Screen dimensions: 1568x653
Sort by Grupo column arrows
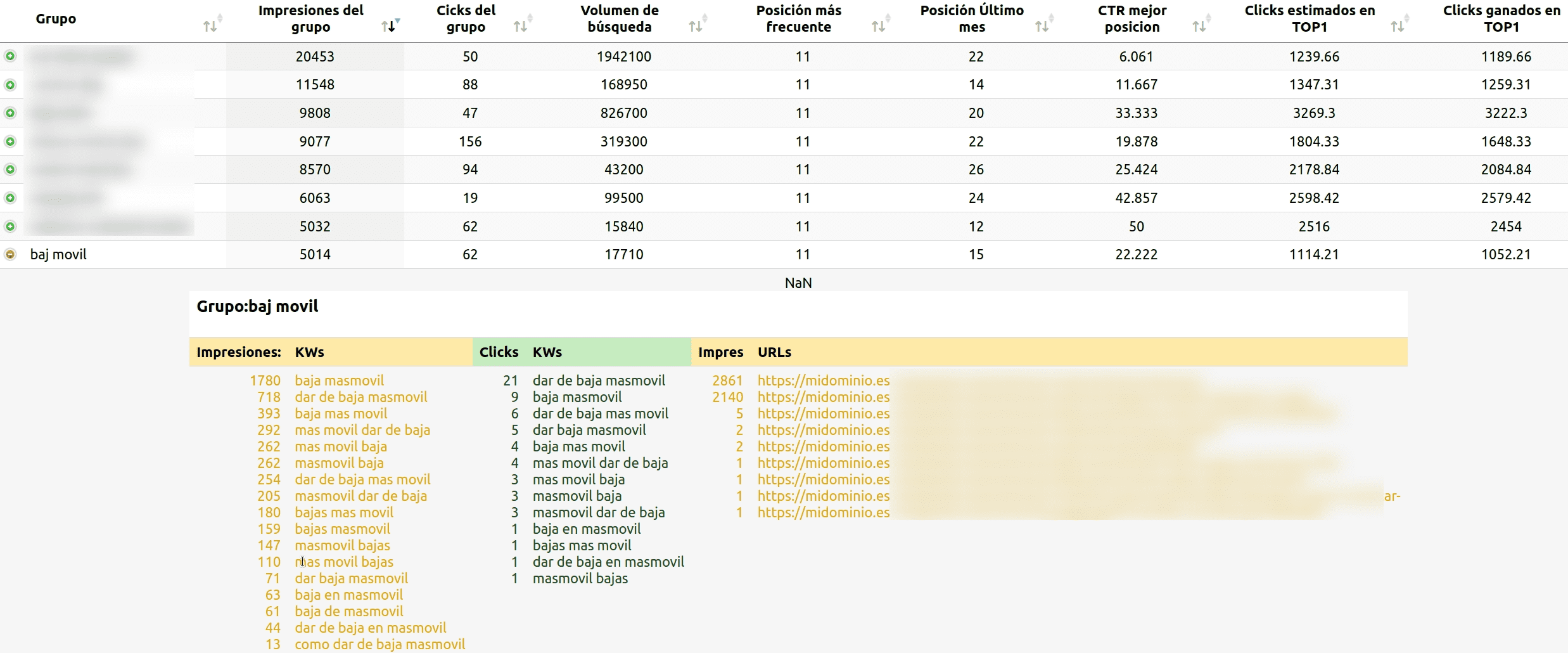click(212, 24)
